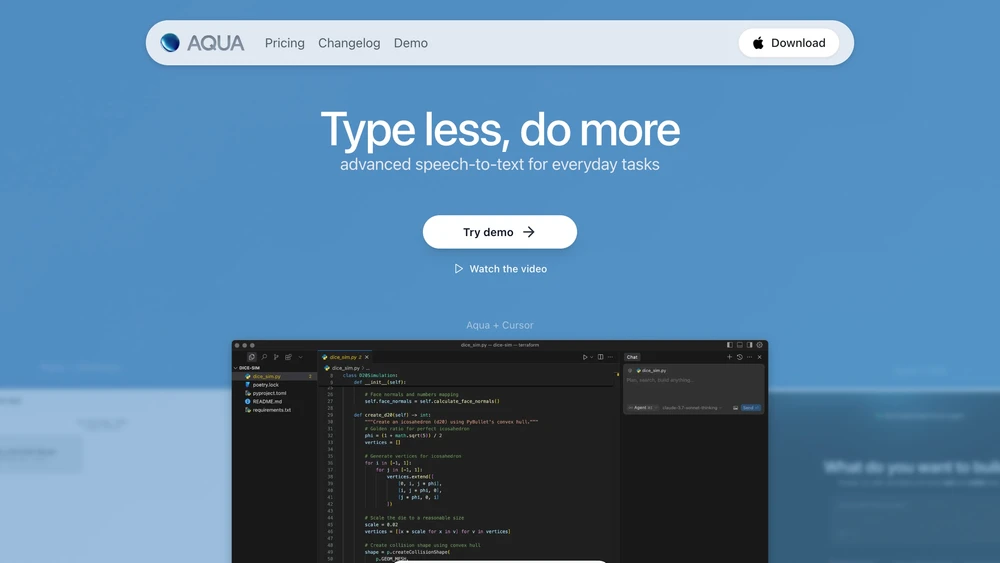Image resolution: width=1000 pixels, height=563 pixels.
Task: Click code line 'shape = p.createCollisionShape('
Action: [x=407, y=552]
